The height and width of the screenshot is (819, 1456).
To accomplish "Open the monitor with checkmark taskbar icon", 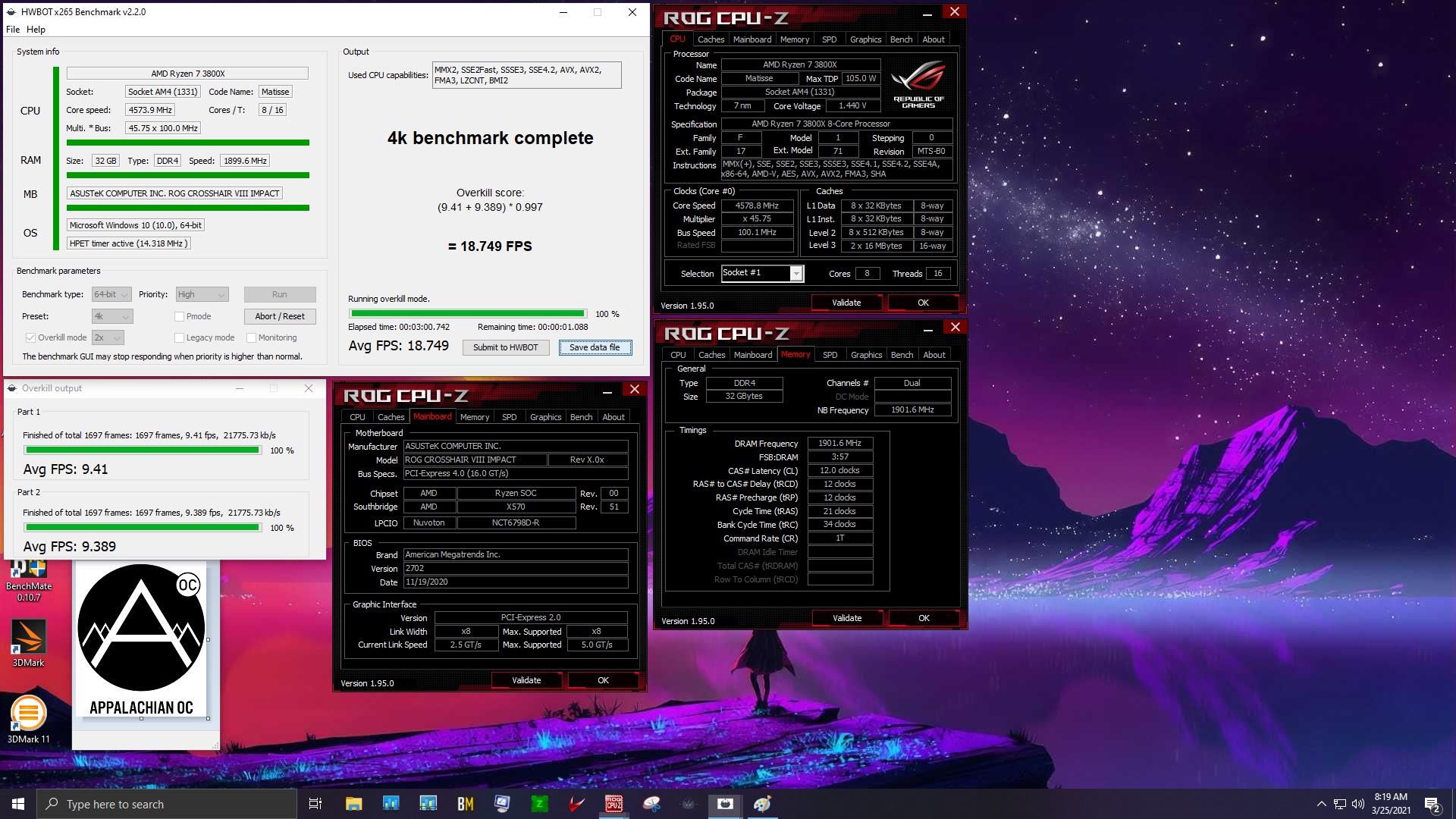I will tap(502, 804).
